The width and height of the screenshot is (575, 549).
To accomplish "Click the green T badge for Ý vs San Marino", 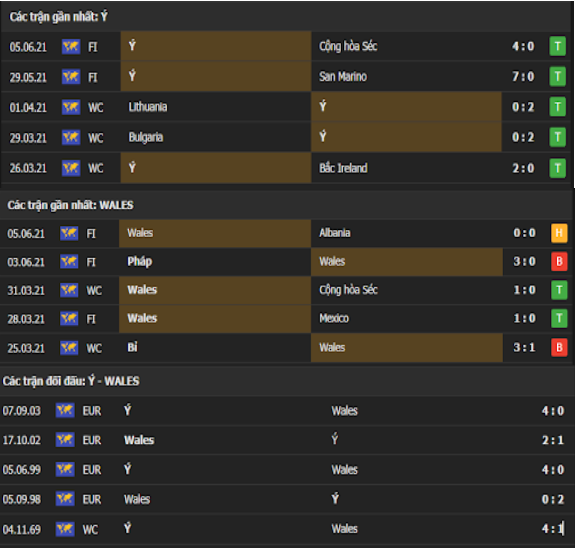I will (x=557, y=77).
